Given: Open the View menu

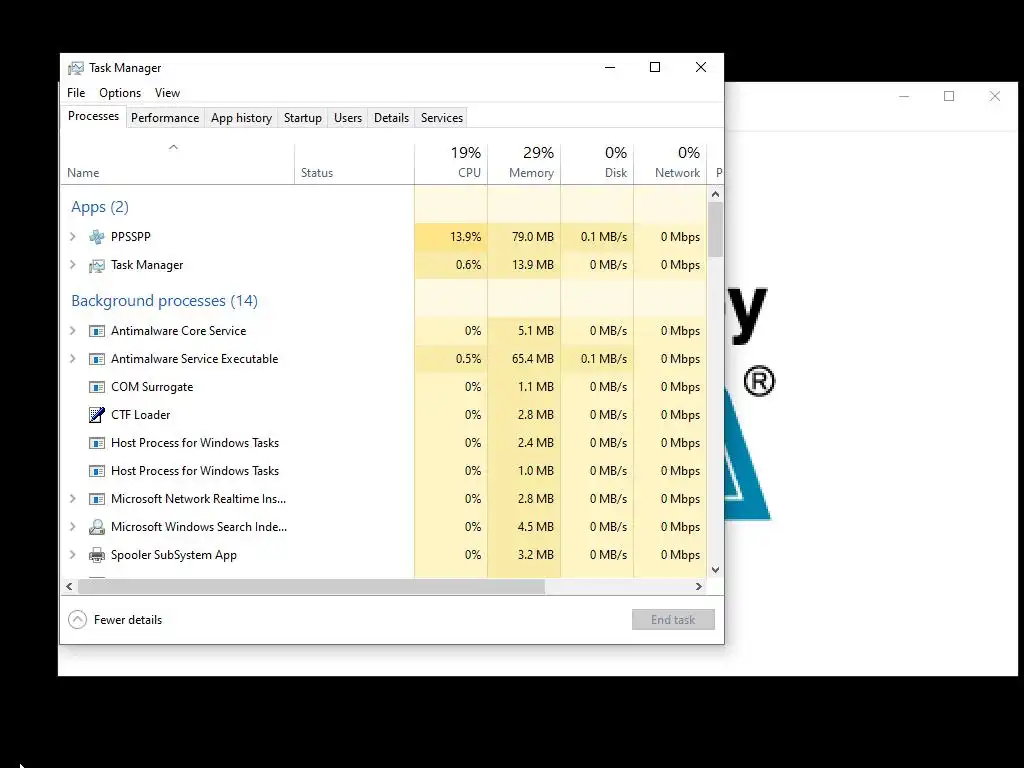Looking at the screenshot, I should click(x=167, y=93).
